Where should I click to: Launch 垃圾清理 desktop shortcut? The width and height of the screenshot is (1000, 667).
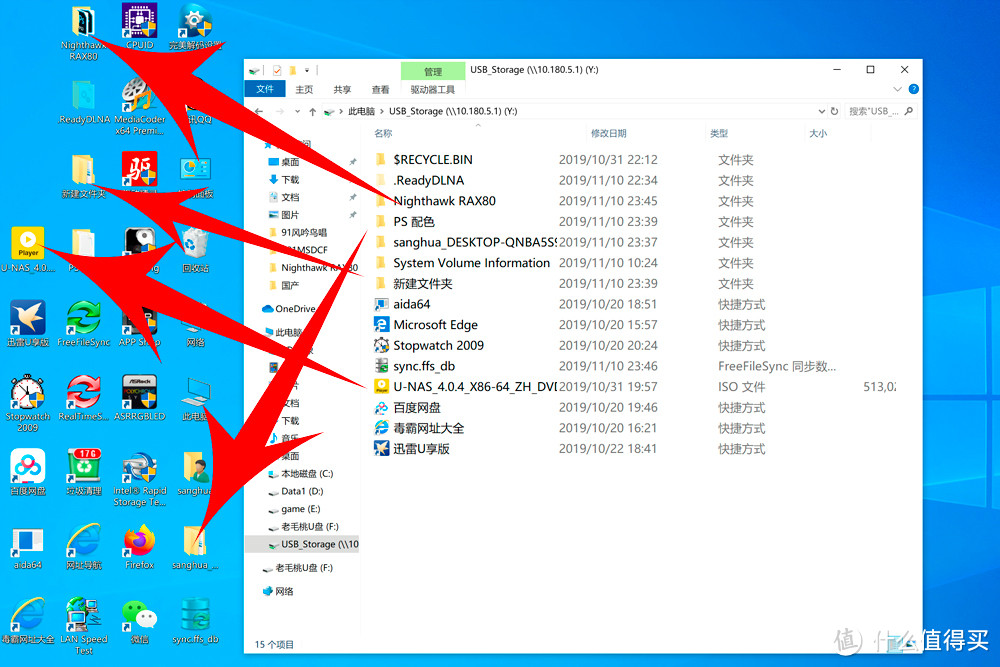coord(84,472)
